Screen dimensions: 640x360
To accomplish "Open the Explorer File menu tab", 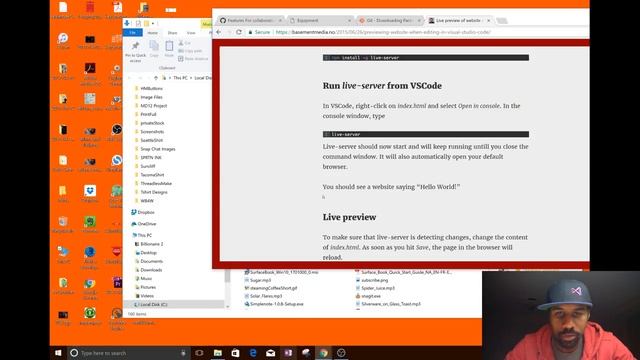I will click(132, 33).
